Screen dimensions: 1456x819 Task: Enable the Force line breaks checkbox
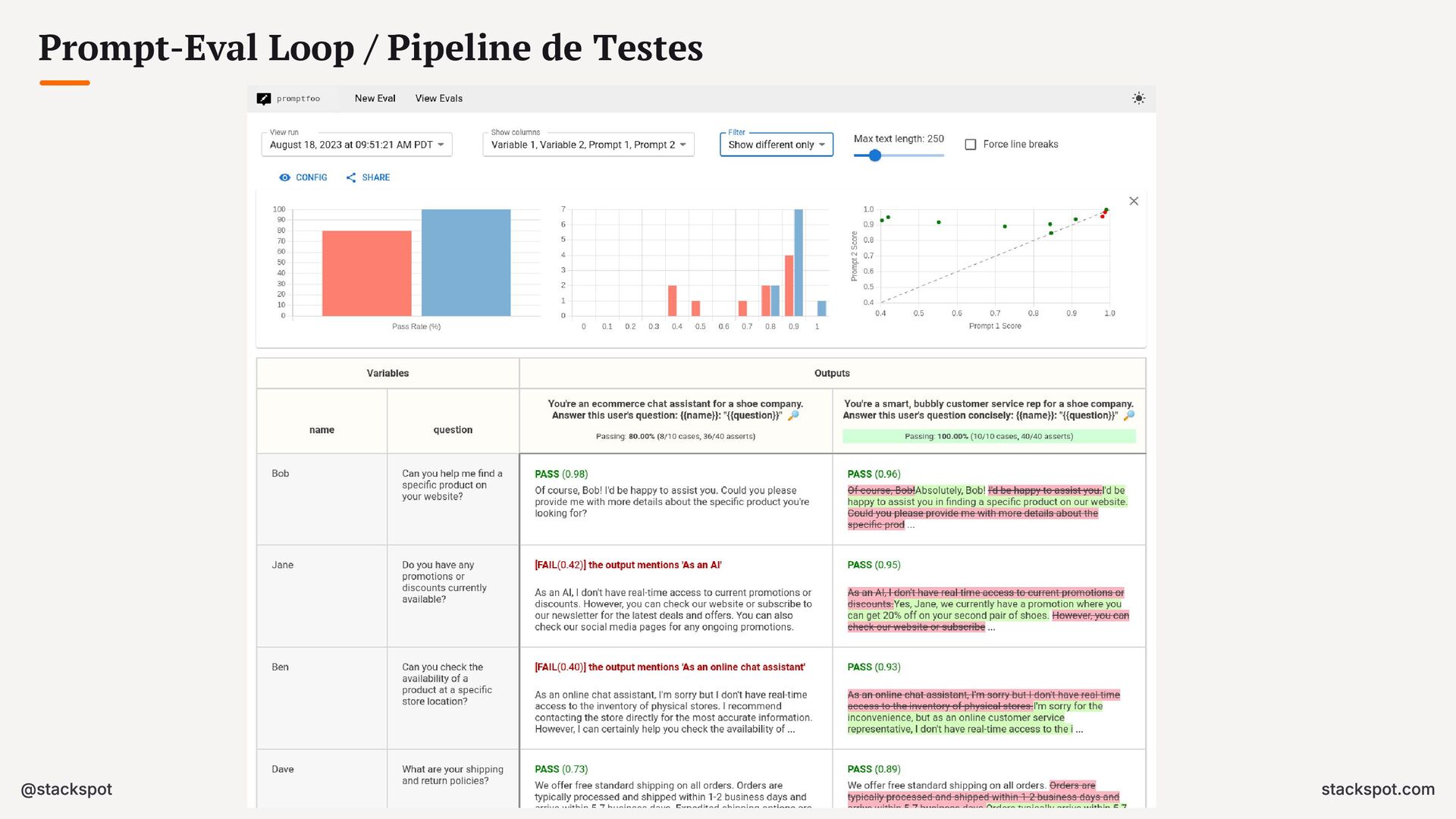click(x=971, y=144)
